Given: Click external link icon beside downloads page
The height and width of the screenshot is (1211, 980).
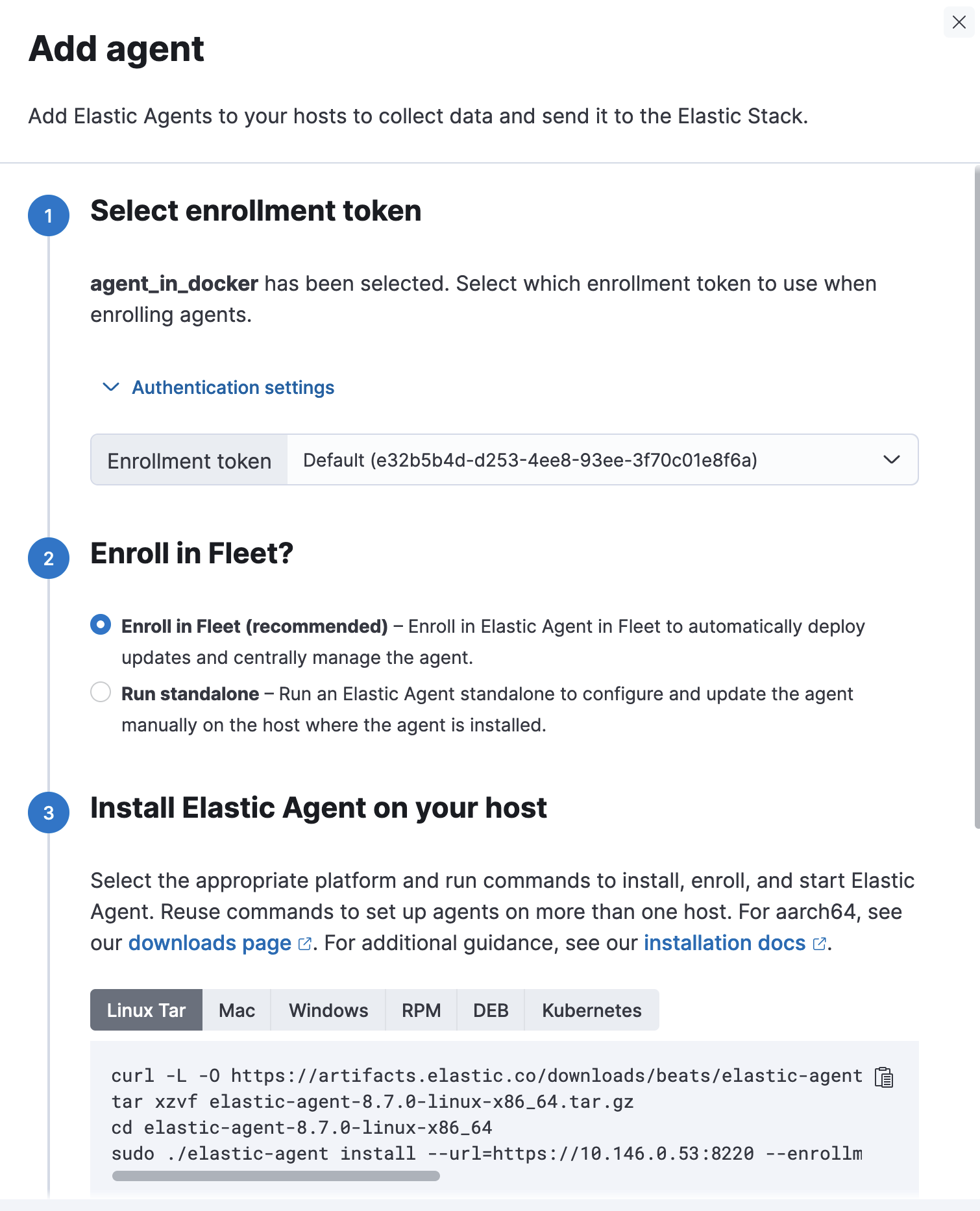Looking at the screenshot, I should point(304,944).
